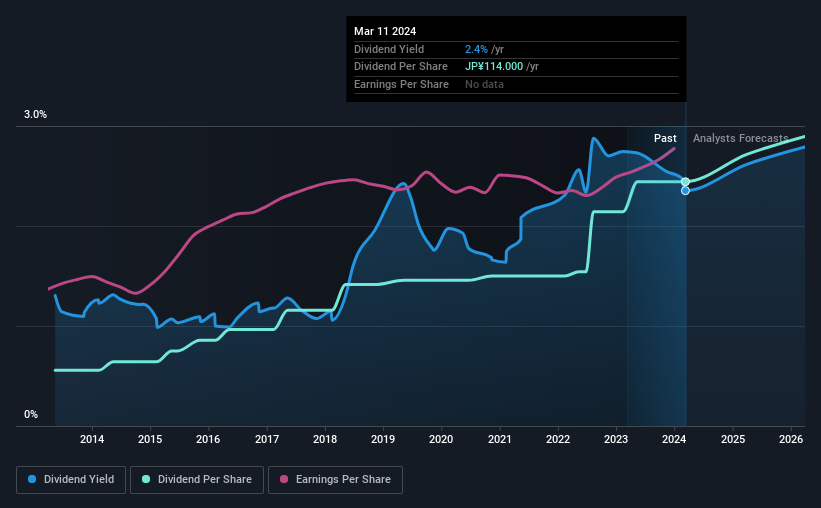
Task: Click the 2025 x-axis year label
Action: (x=733, y=439)
